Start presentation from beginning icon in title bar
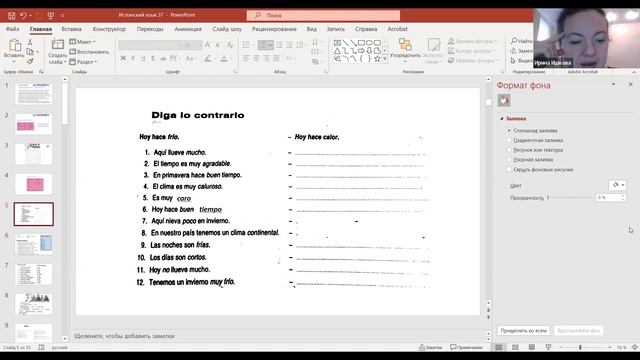640x360 pixels. (51, 16)
